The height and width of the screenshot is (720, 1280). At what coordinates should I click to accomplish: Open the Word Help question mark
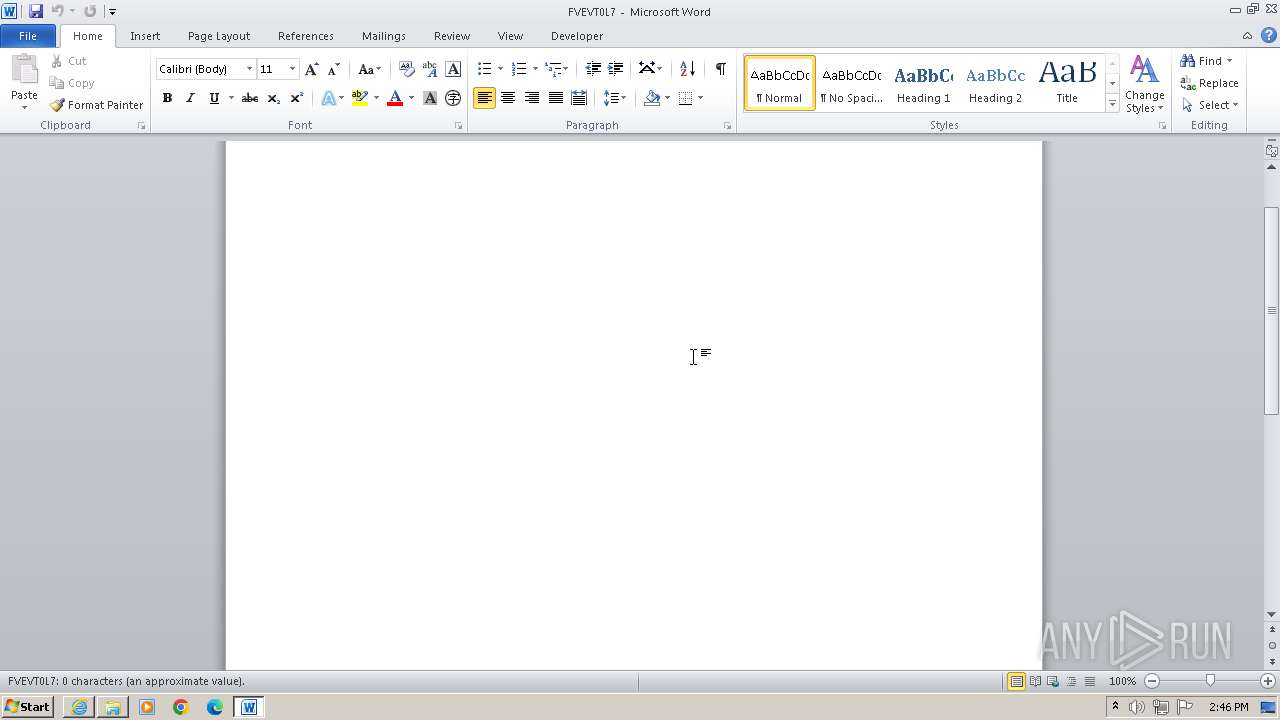click(x=1268, y=35)
